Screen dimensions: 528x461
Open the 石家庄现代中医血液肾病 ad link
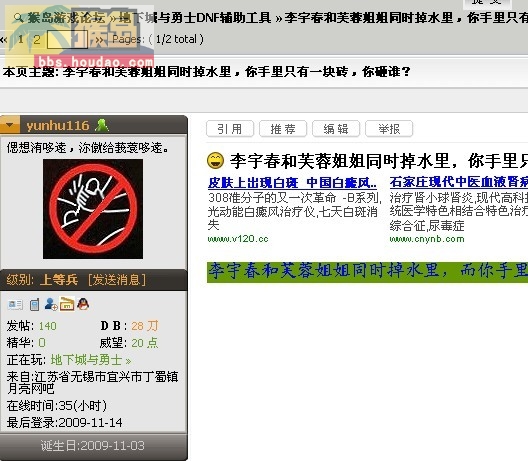point(459,182)
